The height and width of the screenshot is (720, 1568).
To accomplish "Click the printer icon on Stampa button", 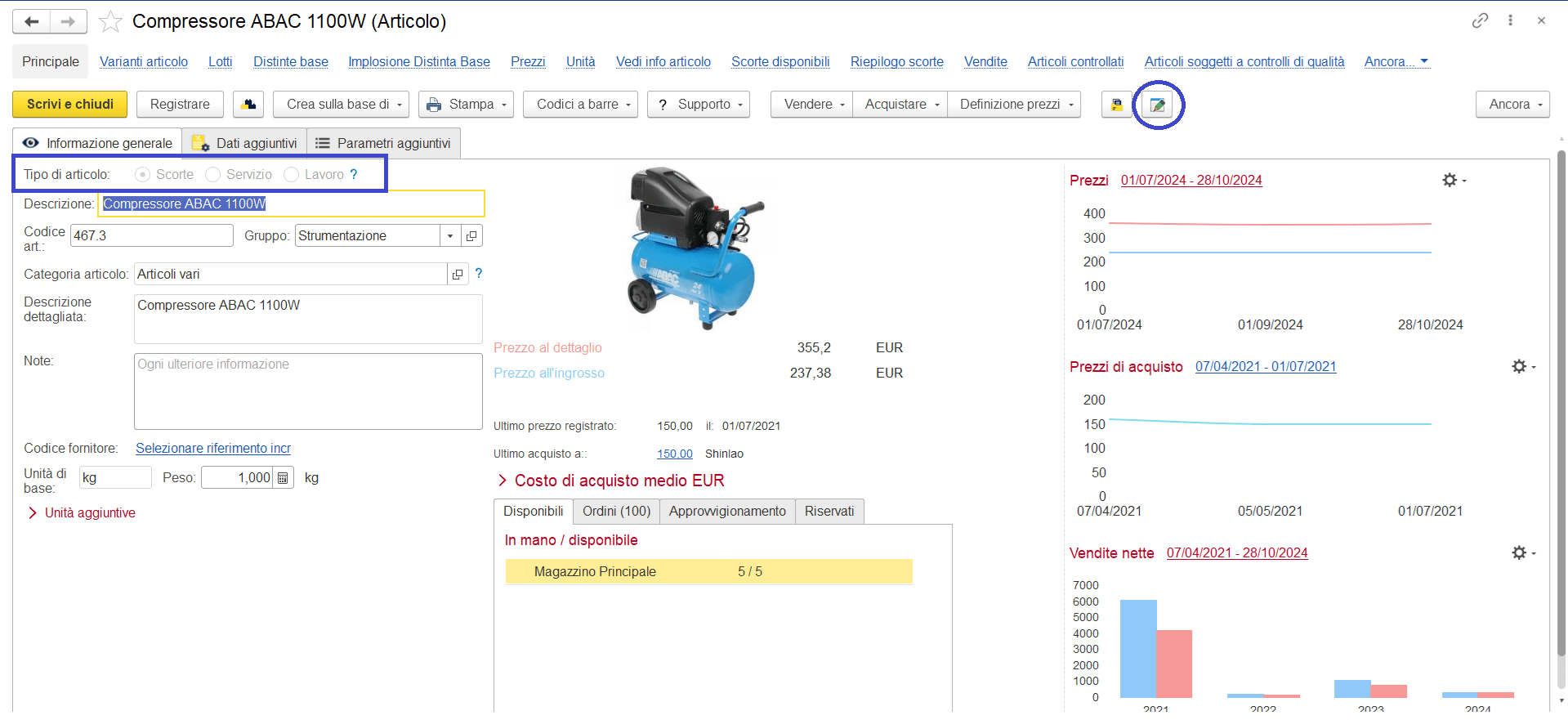I will (x=433, y=105).
